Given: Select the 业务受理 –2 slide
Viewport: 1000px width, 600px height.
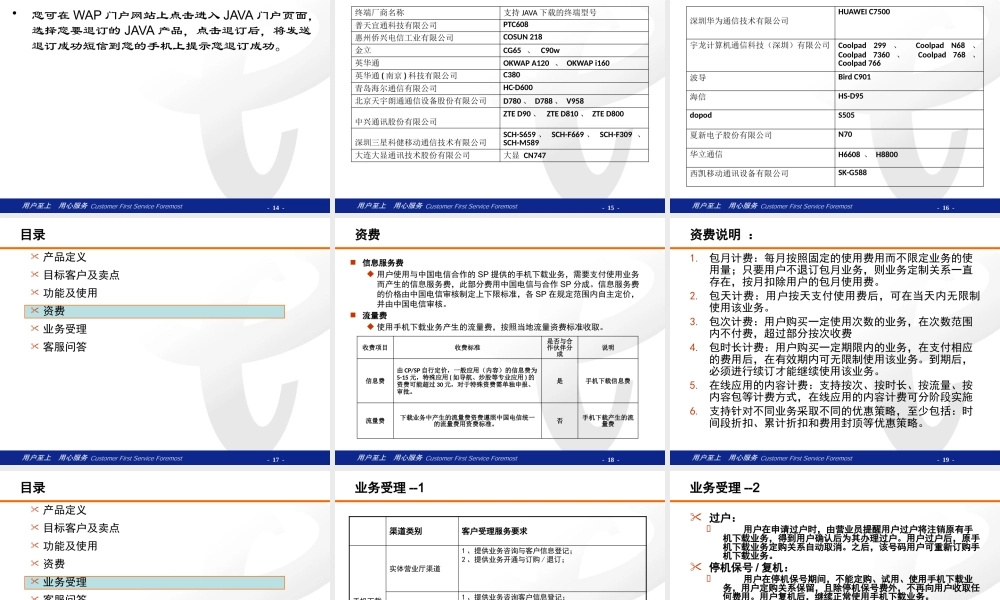Looking at the screenshot, I should coord(835,536).
